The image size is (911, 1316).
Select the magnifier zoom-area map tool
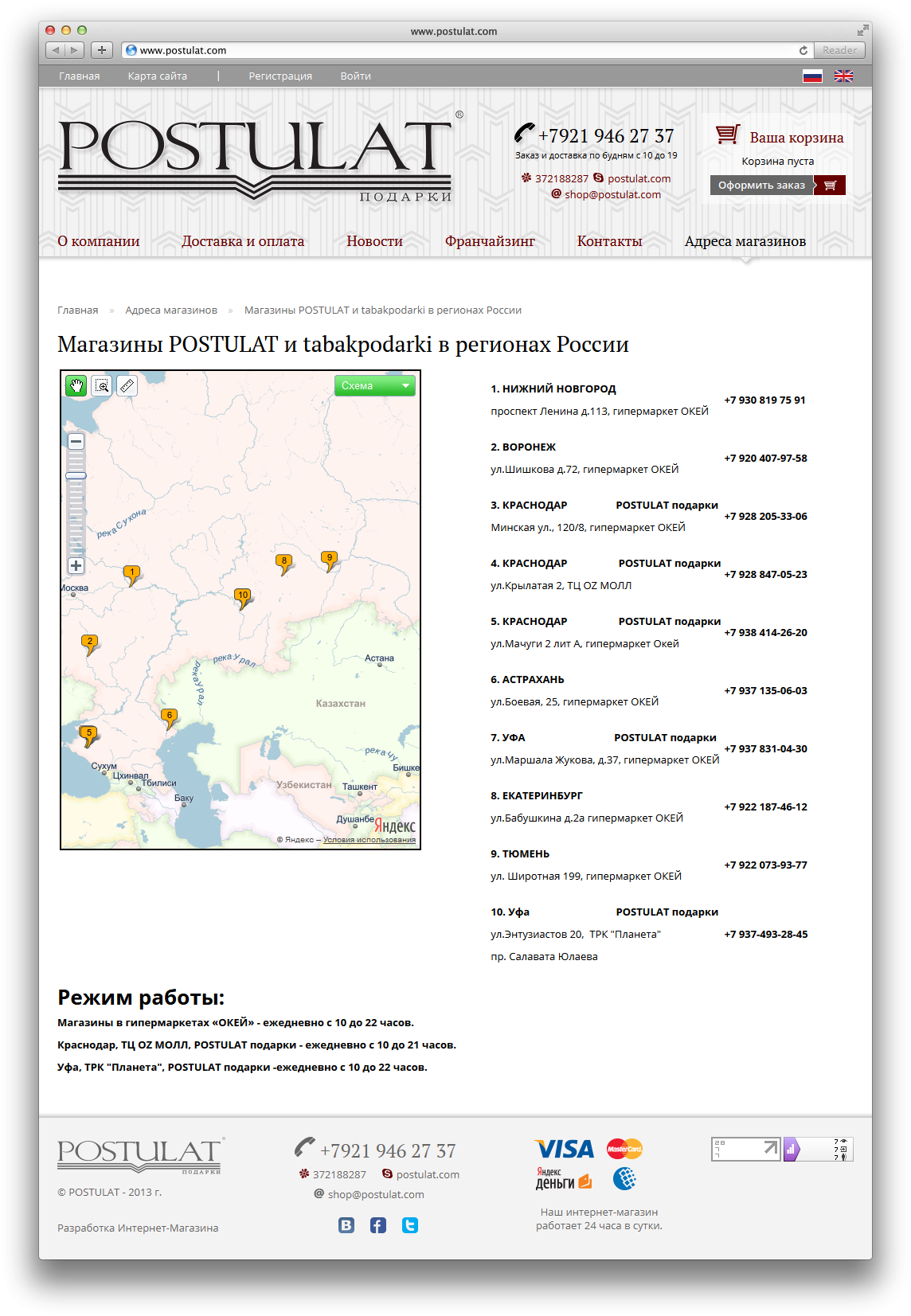[x=102, y=386]
